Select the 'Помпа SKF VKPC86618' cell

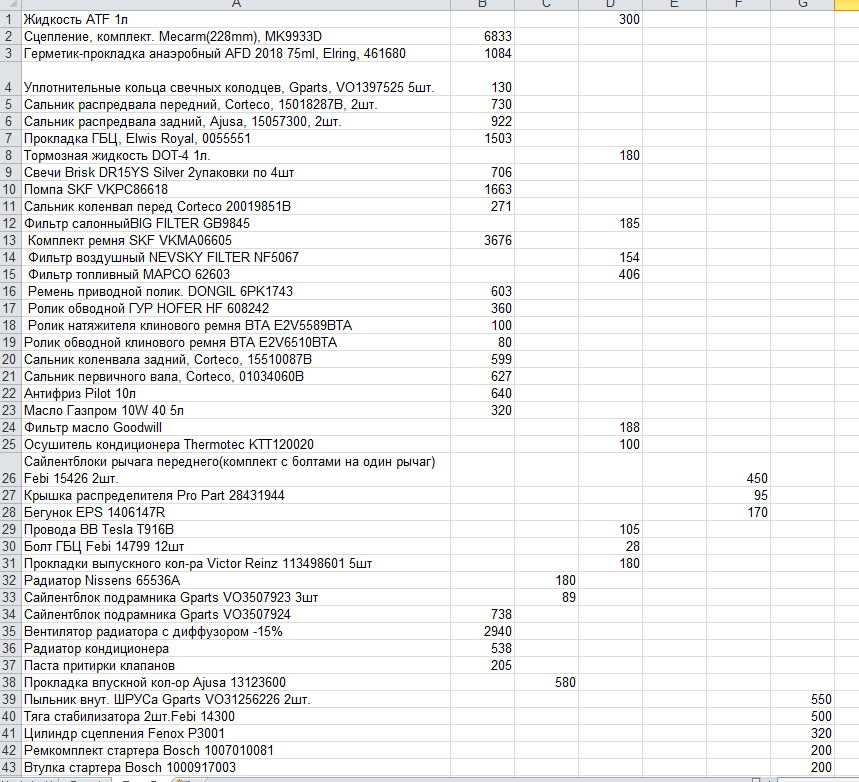point(236,189)
